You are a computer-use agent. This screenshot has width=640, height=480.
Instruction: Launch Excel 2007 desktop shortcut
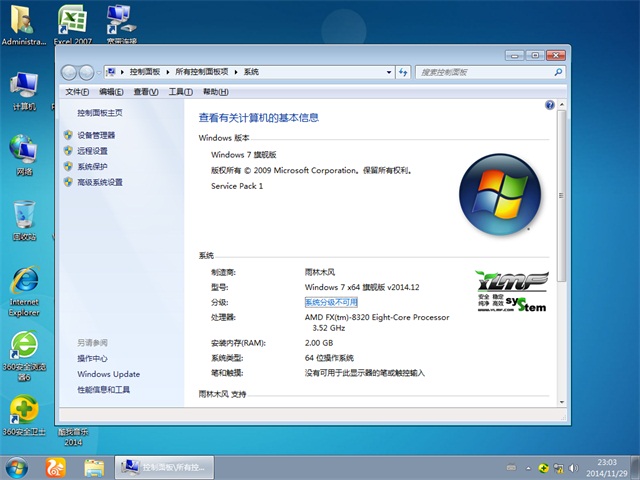click(x=72, y=24)
